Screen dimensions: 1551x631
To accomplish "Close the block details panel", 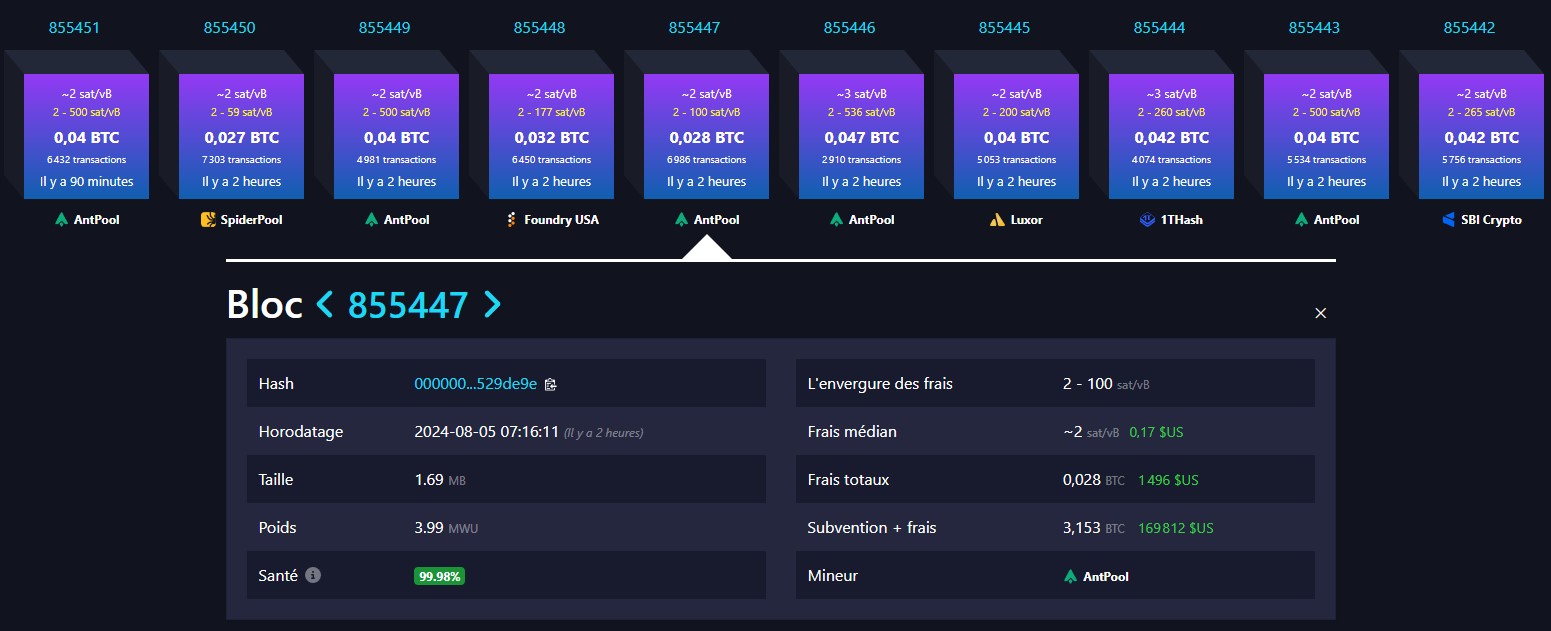I will point(1320,313).
